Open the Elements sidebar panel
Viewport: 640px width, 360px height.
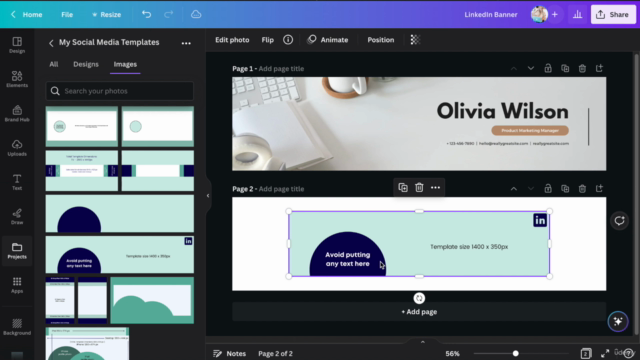pyautogui.click(x=17, y=79)
